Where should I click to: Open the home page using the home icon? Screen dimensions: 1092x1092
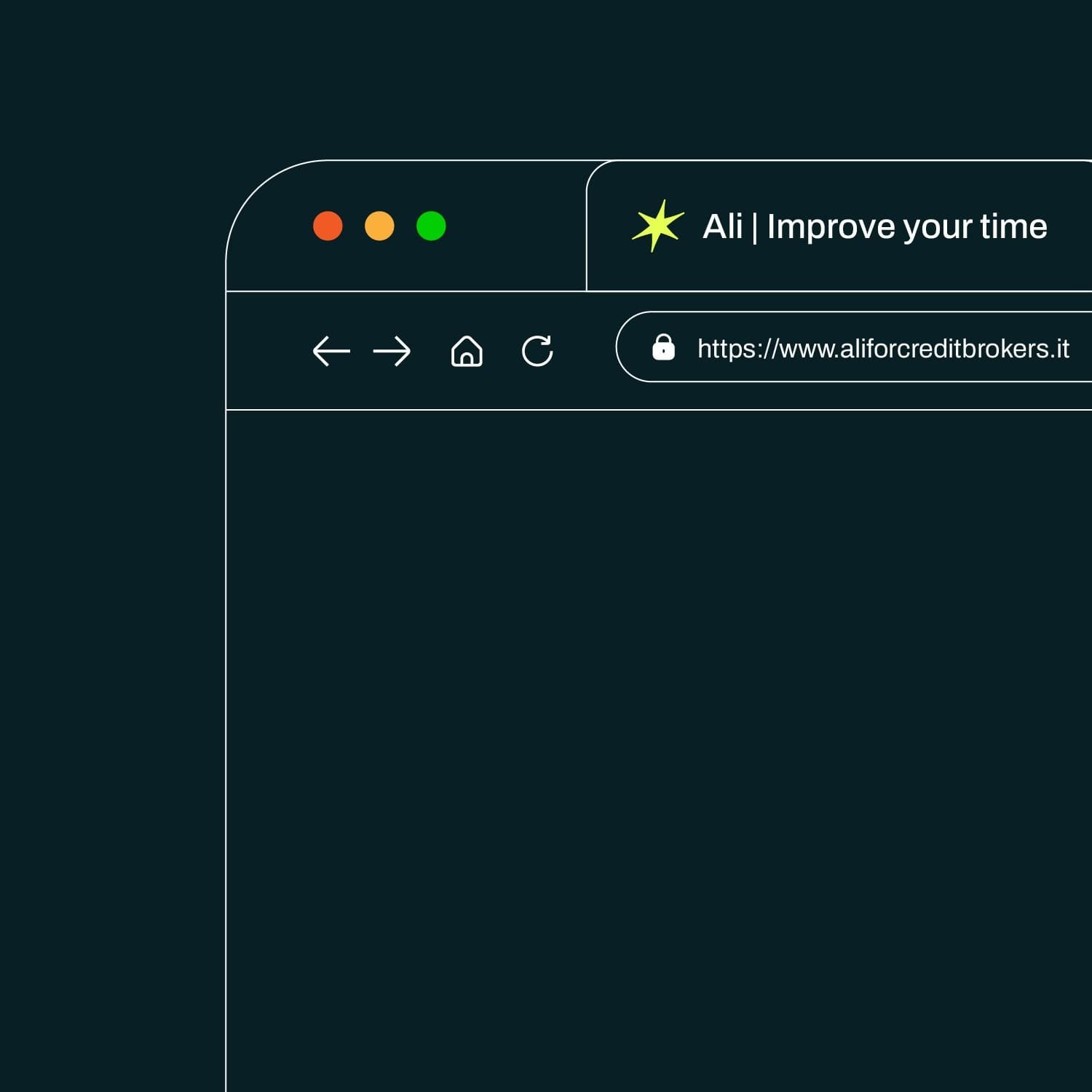467,352
